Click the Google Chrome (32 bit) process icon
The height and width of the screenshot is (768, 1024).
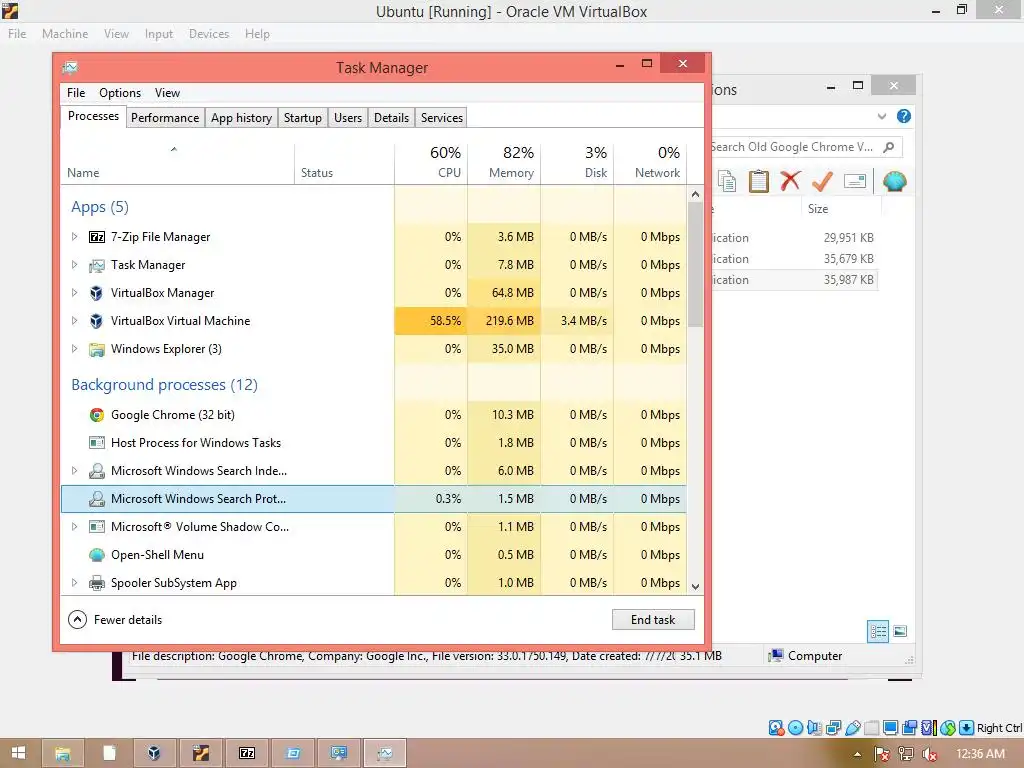tap(97, 415)
